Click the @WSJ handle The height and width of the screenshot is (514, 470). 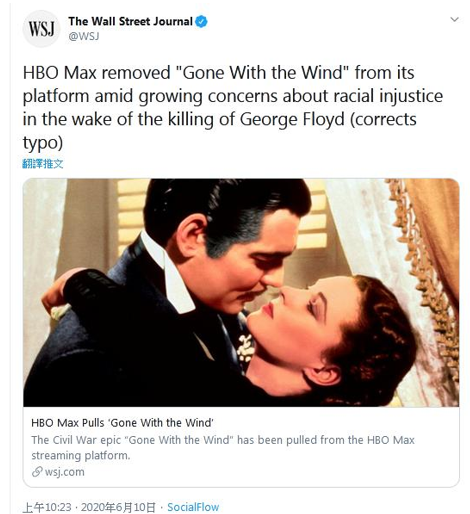(84, 36)
